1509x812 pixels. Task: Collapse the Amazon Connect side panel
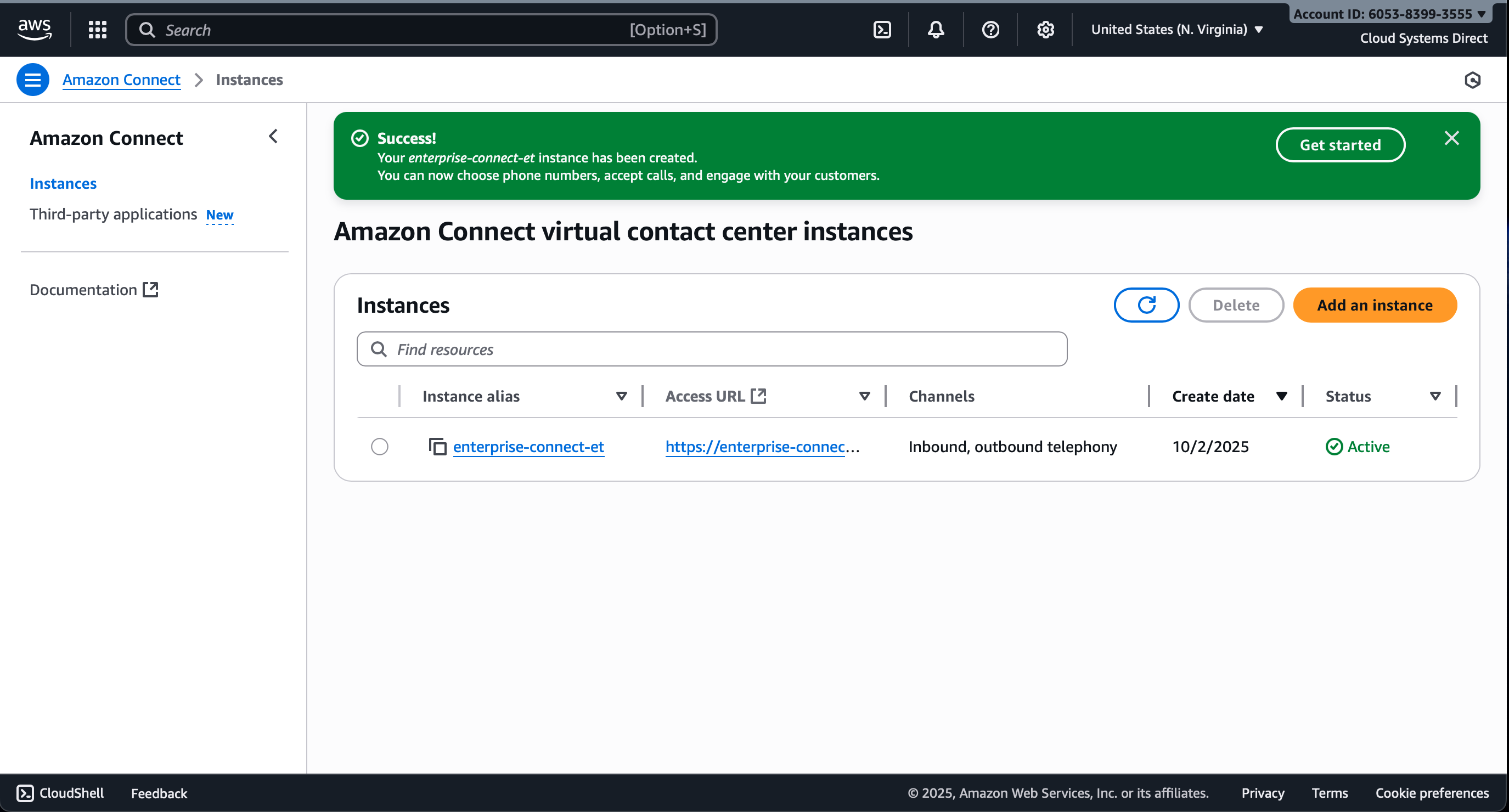click(x=273, y=137)
